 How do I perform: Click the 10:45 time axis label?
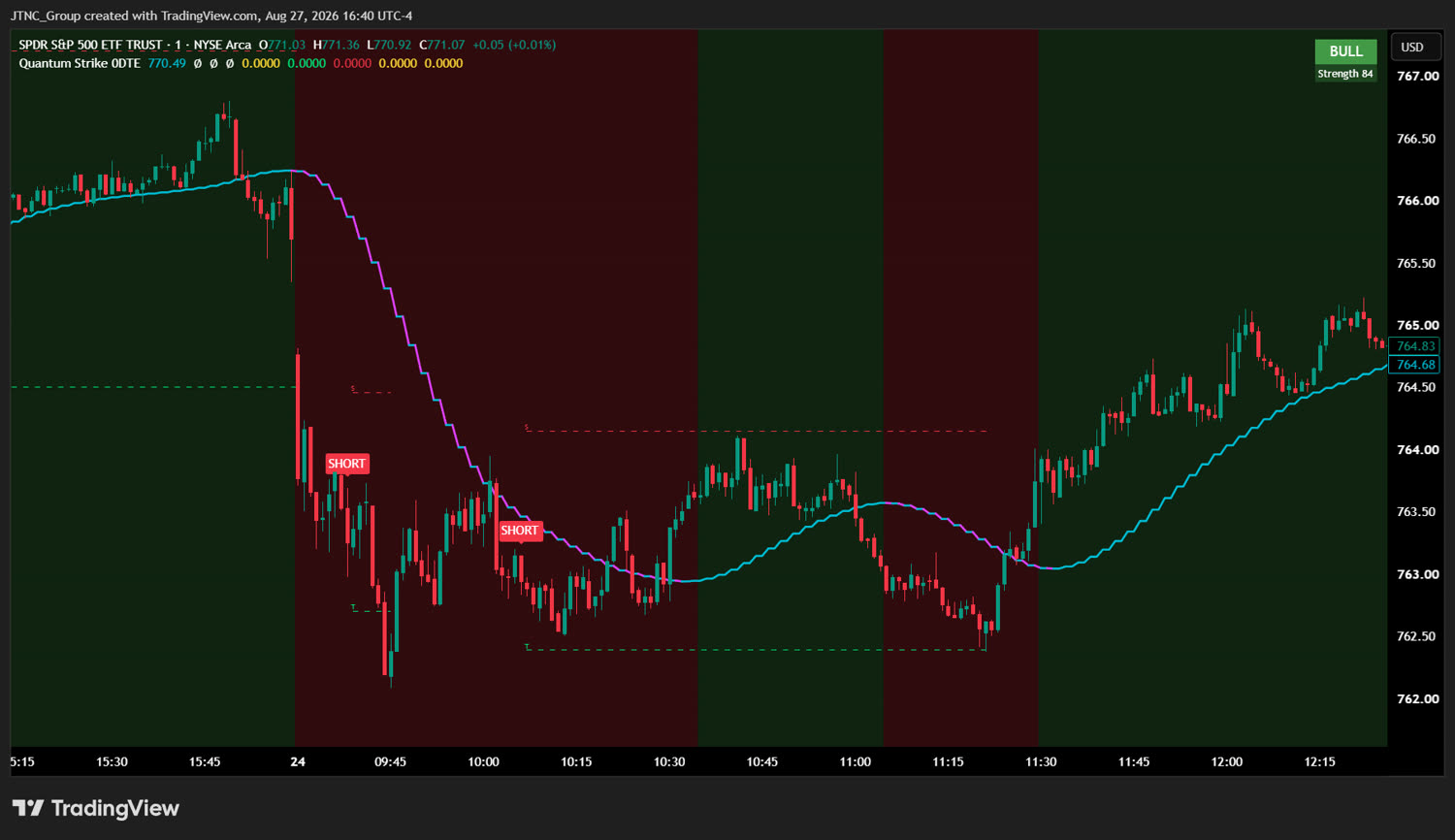point(762,761)
